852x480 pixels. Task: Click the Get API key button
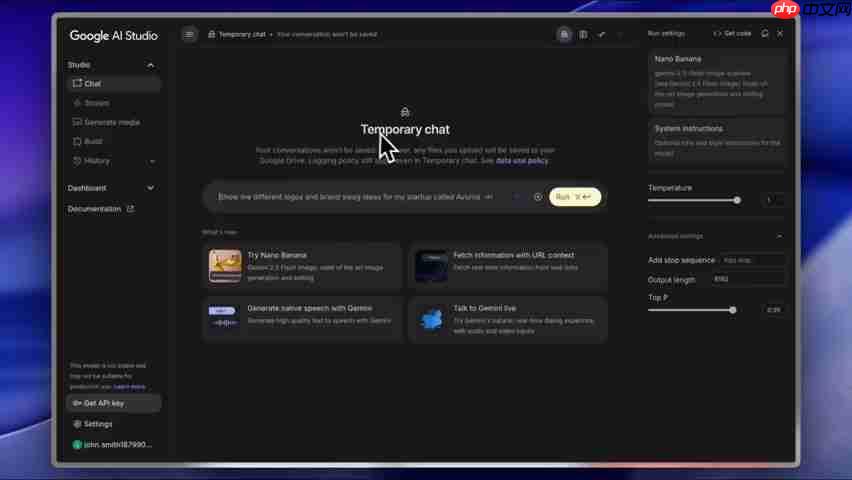point(114,403)
